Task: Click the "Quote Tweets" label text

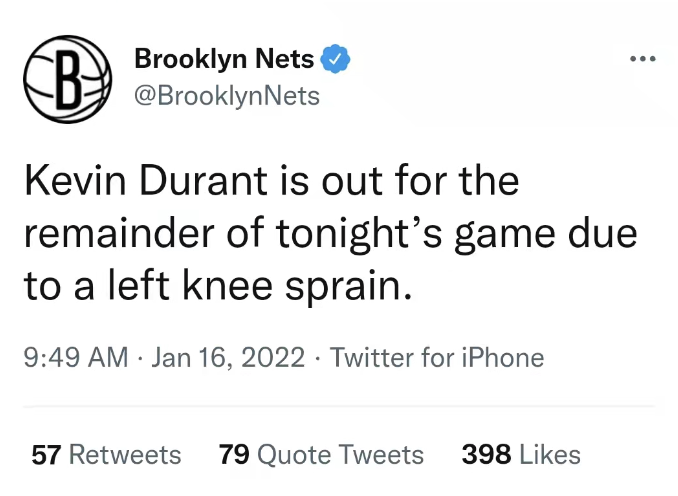Action: click(x=340, y=455)
